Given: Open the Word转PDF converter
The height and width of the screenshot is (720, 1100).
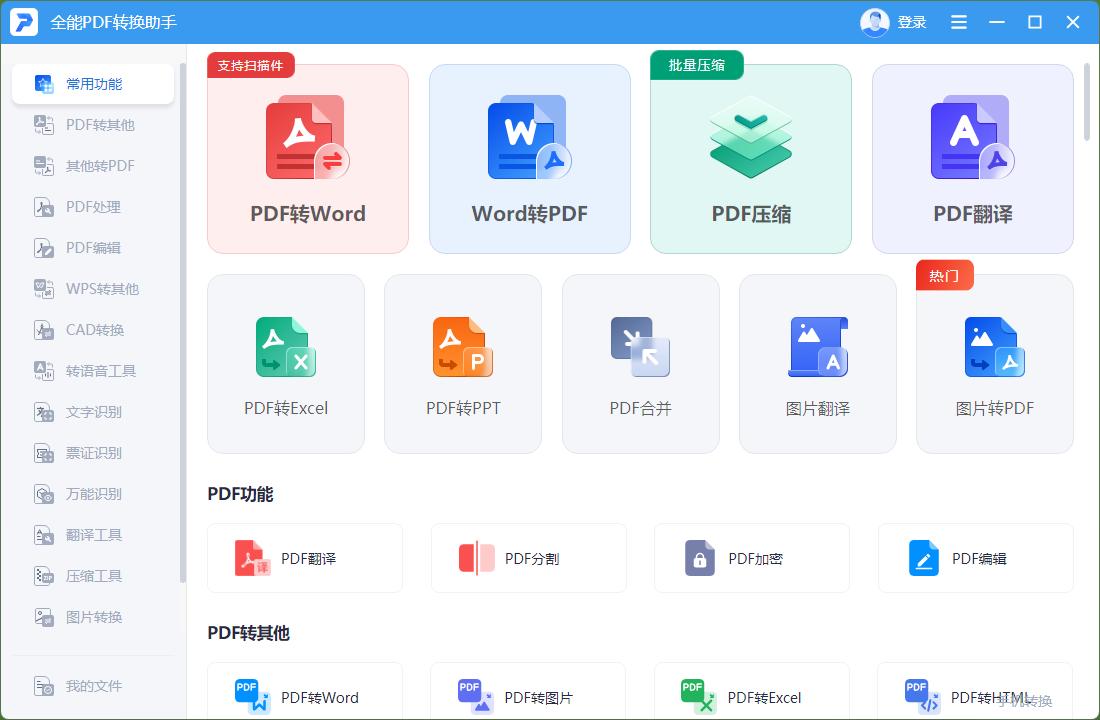Looking at the screenshot, I should tap(529, 160).
